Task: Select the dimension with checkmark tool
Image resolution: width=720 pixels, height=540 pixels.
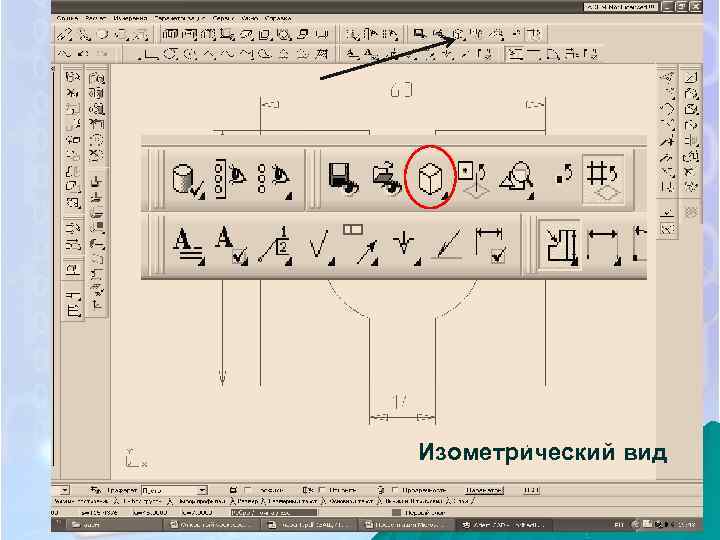Action: [x=490, y=246]
